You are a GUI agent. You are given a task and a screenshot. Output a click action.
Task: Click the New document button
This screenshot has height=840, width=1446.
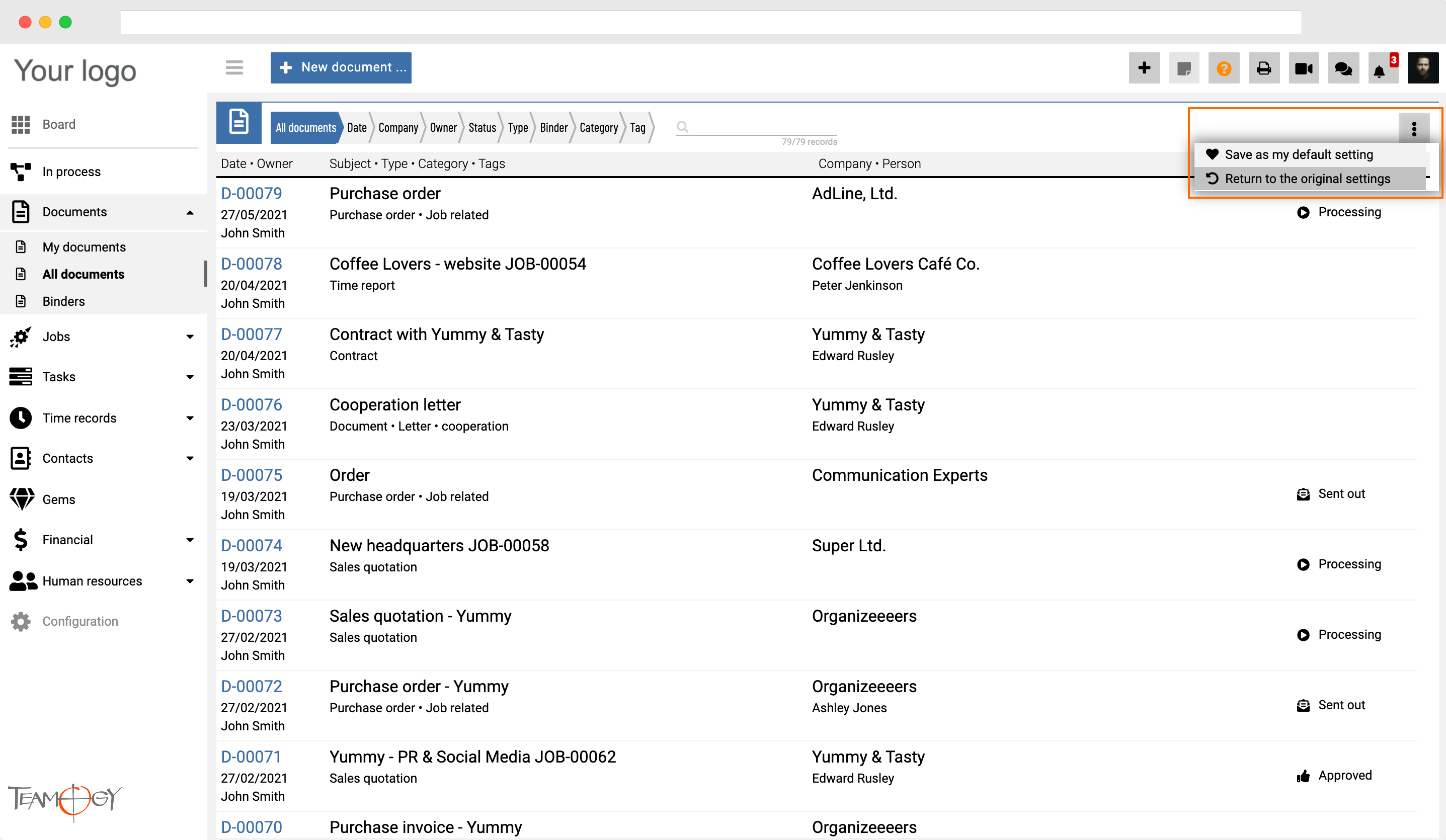point(341,68)
